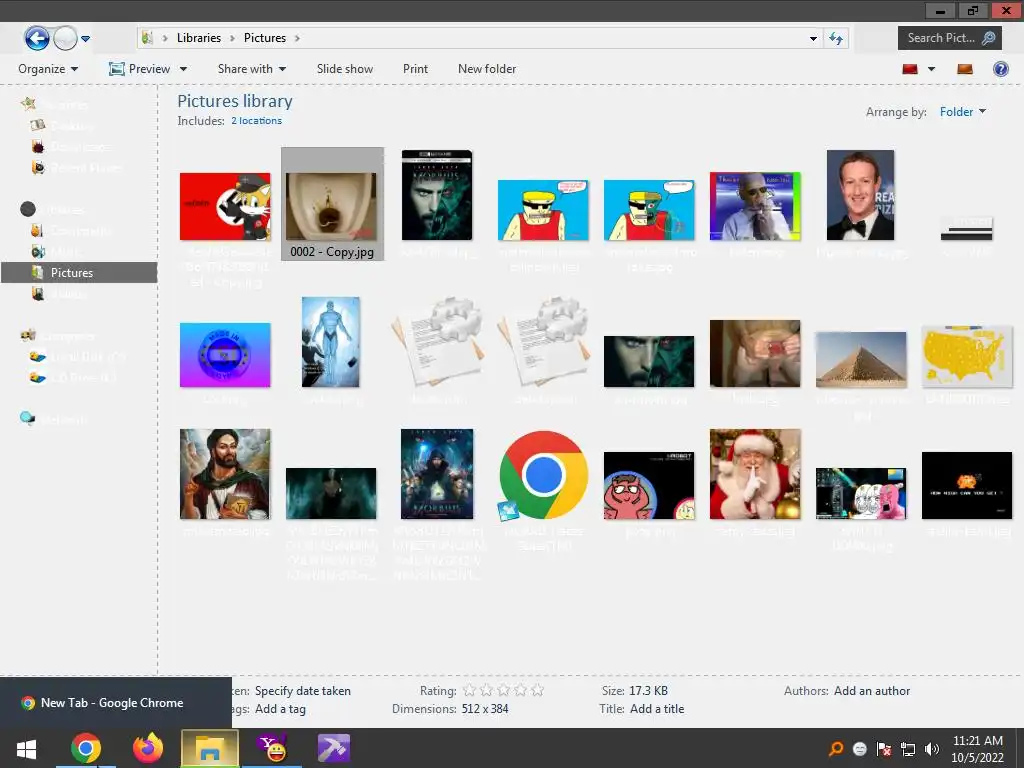Screen dimensions: 1024x768
Task: Set rating to five stars
Action: 537,690
